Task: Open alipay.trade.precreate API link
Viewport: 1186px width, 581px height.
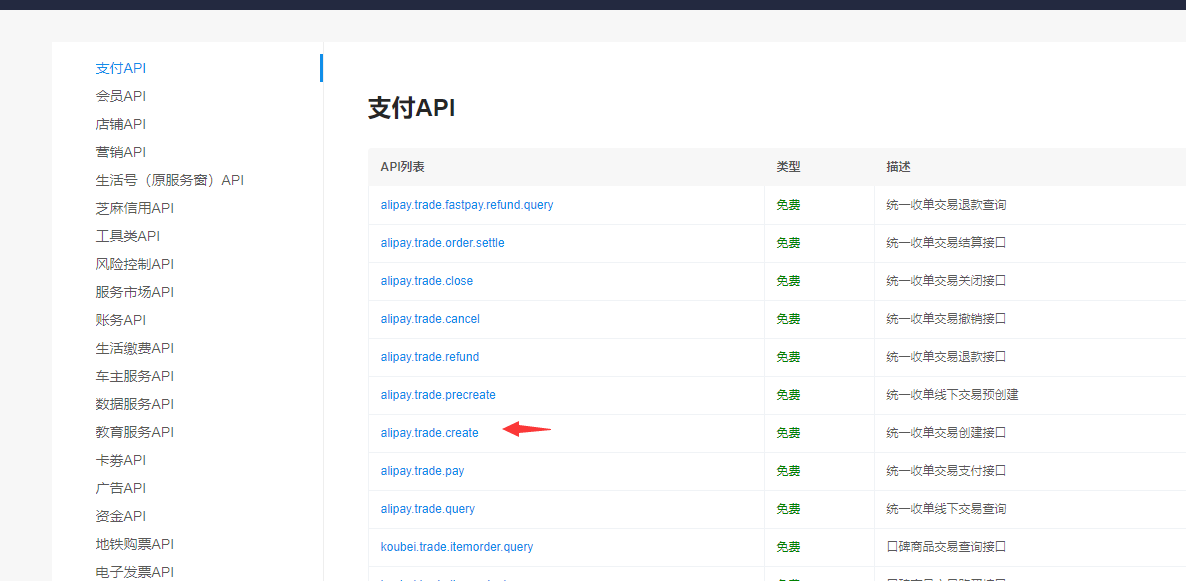Action: click(x=438, y=395)
